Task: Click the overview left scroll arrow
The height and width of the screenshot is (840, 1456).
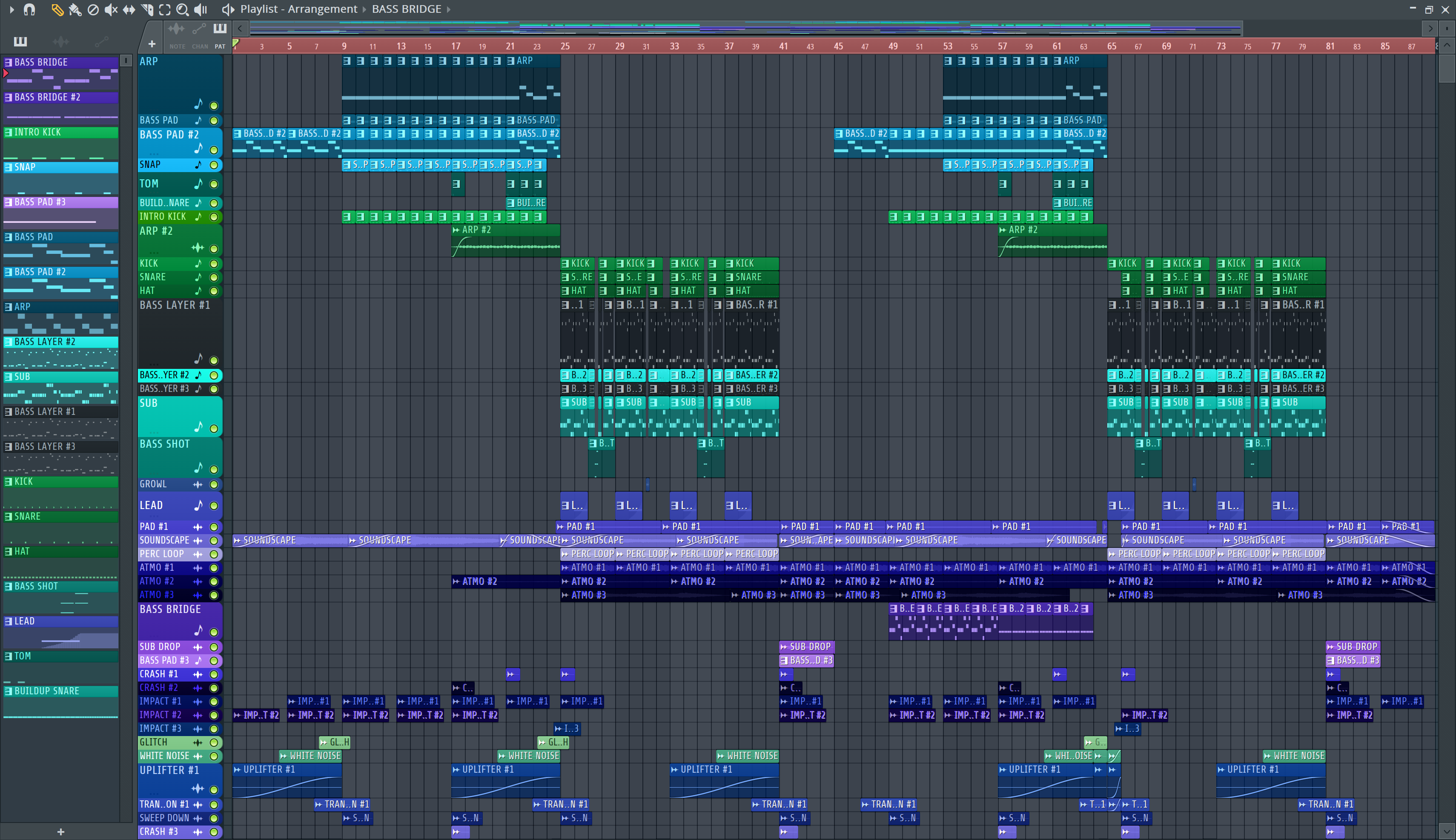Action: tap(240, 28)
